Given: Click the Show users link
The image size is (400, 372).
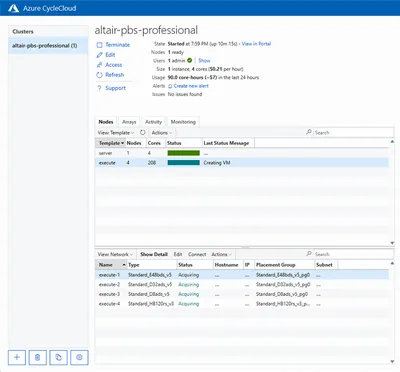Looking at the screenshot, I should pos(204,60).
